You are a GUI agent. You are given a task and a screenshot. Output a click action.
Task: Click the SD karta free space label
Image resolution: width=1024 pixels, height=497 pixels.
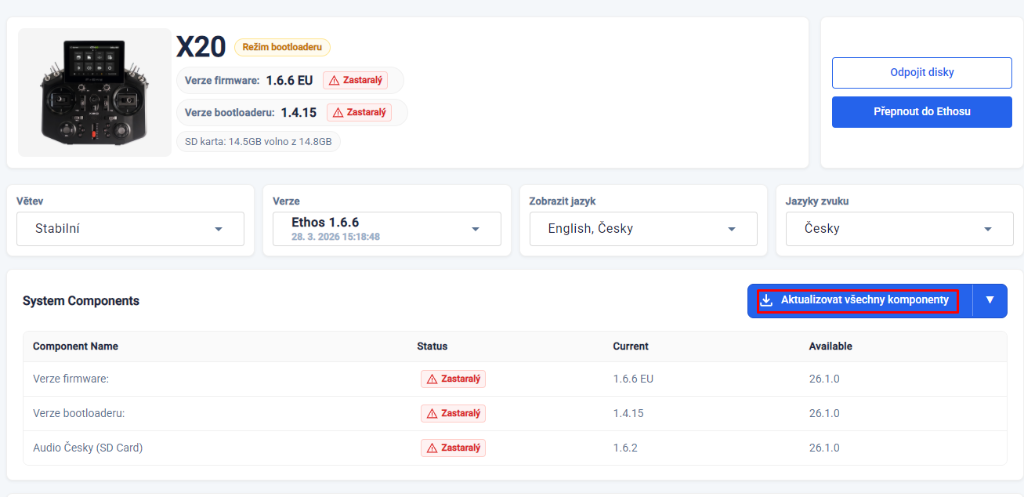pyautogui.click(x=259, y=141)
